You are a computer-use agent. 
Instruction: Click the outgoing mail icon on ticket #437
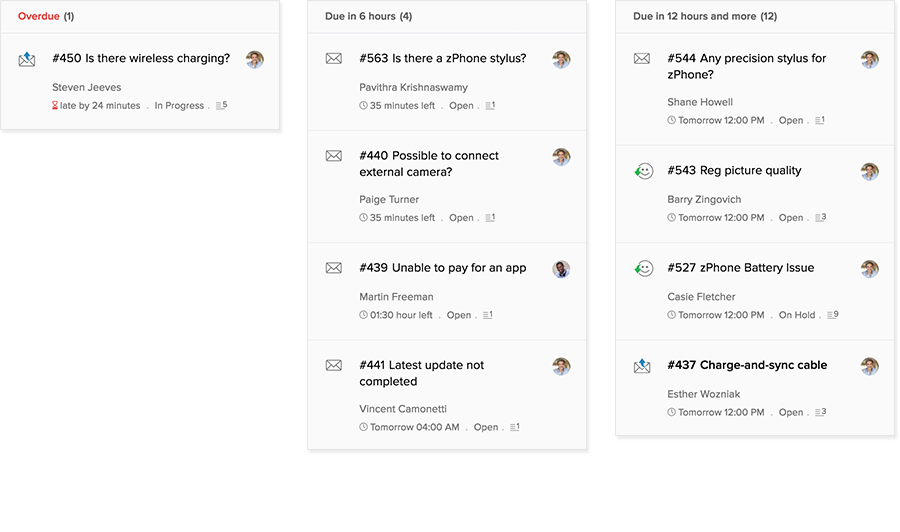click(x=642, y=366)
